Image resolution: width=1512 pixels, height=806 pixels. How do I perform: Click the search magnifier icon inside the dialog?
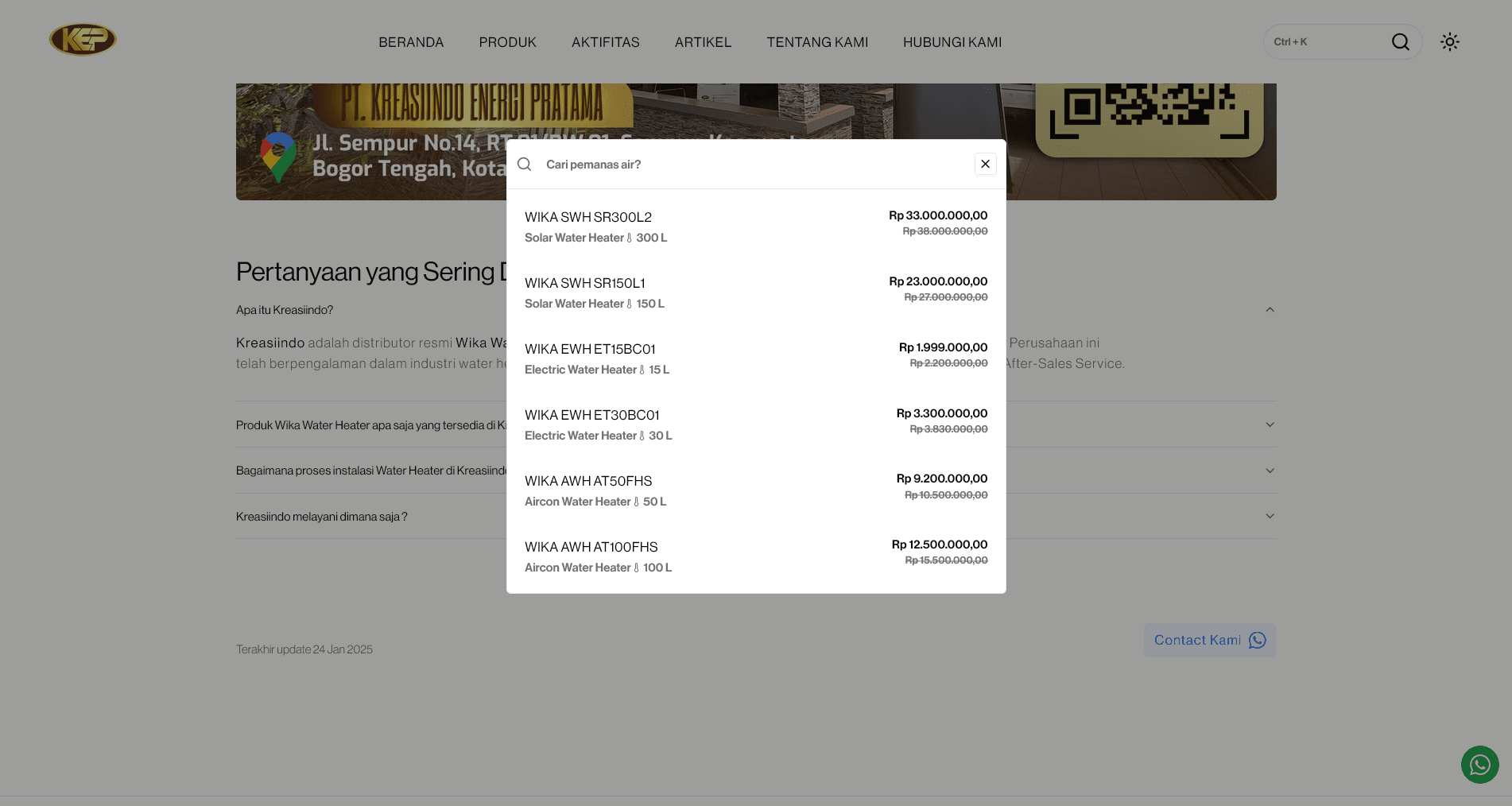pos(525,164)
